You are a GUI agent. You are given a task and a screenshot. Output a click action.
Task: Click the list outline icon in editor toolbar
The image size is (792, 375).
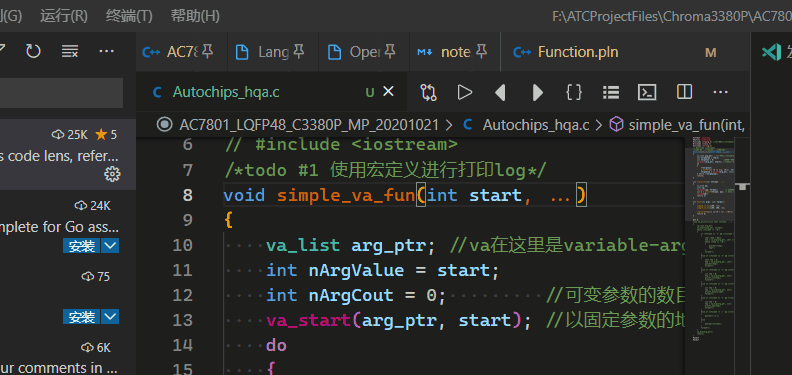tap(611, 92)
